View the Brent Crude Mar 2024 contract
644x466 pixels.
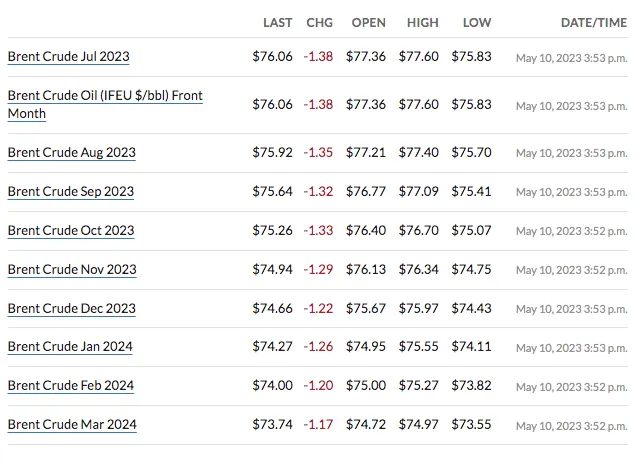point(72,425)
